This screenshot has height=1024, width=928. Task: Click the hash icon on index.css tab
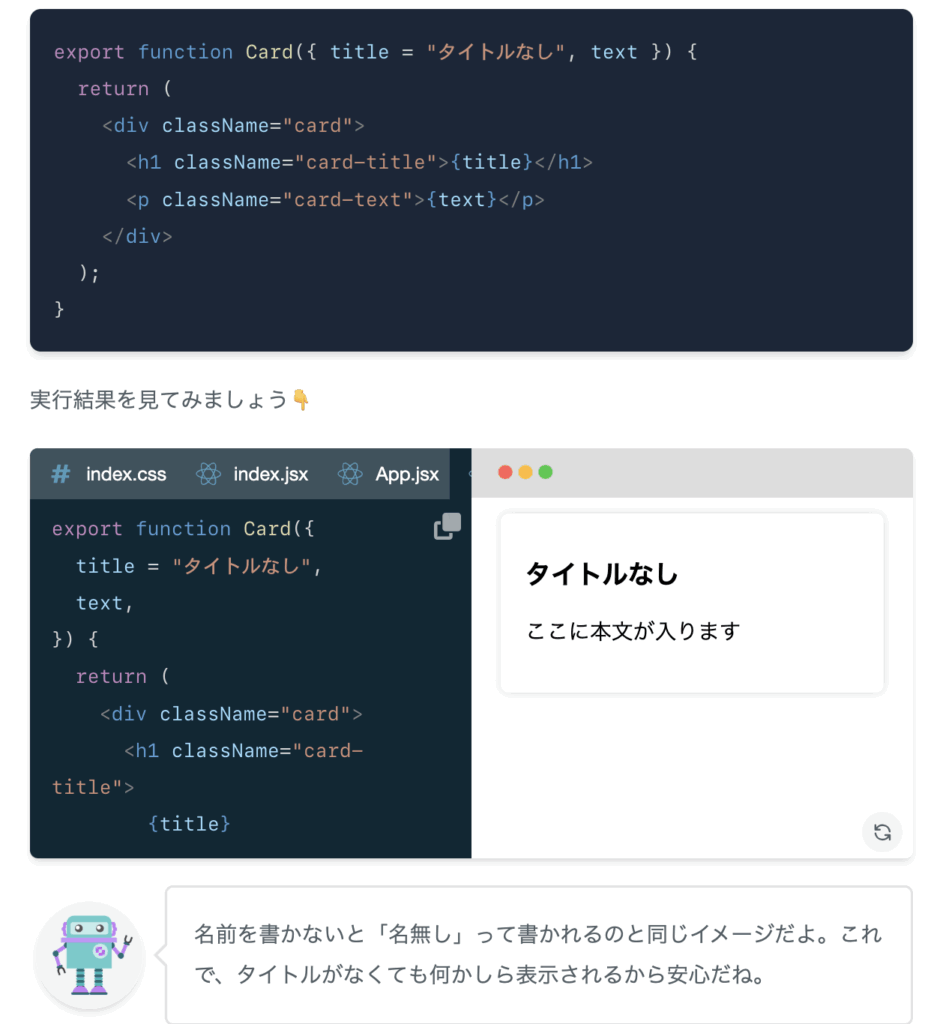pos(61,474)
